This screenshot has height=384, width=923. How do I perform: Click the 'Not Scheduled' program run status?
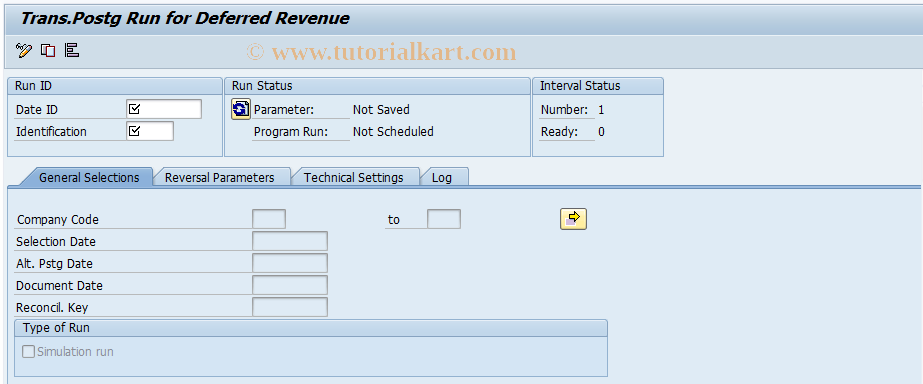pyautogui.click(x=393, y=131)
